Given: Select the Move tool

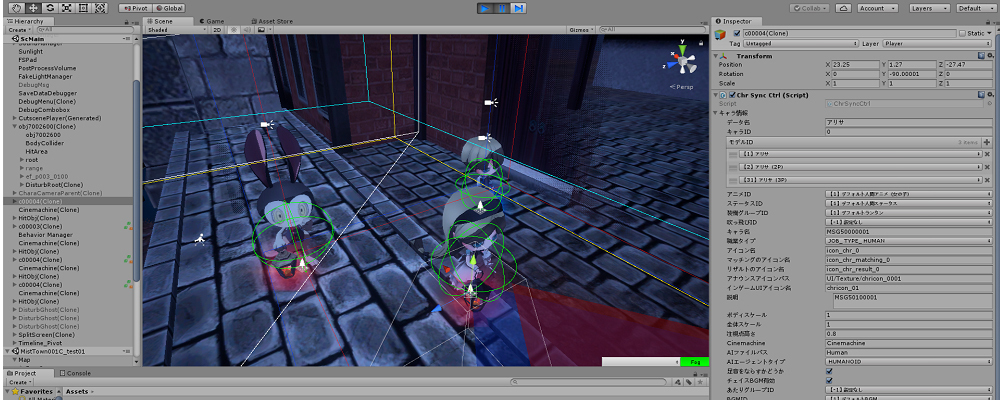Looking at the screenshot, I should (33, 8).
